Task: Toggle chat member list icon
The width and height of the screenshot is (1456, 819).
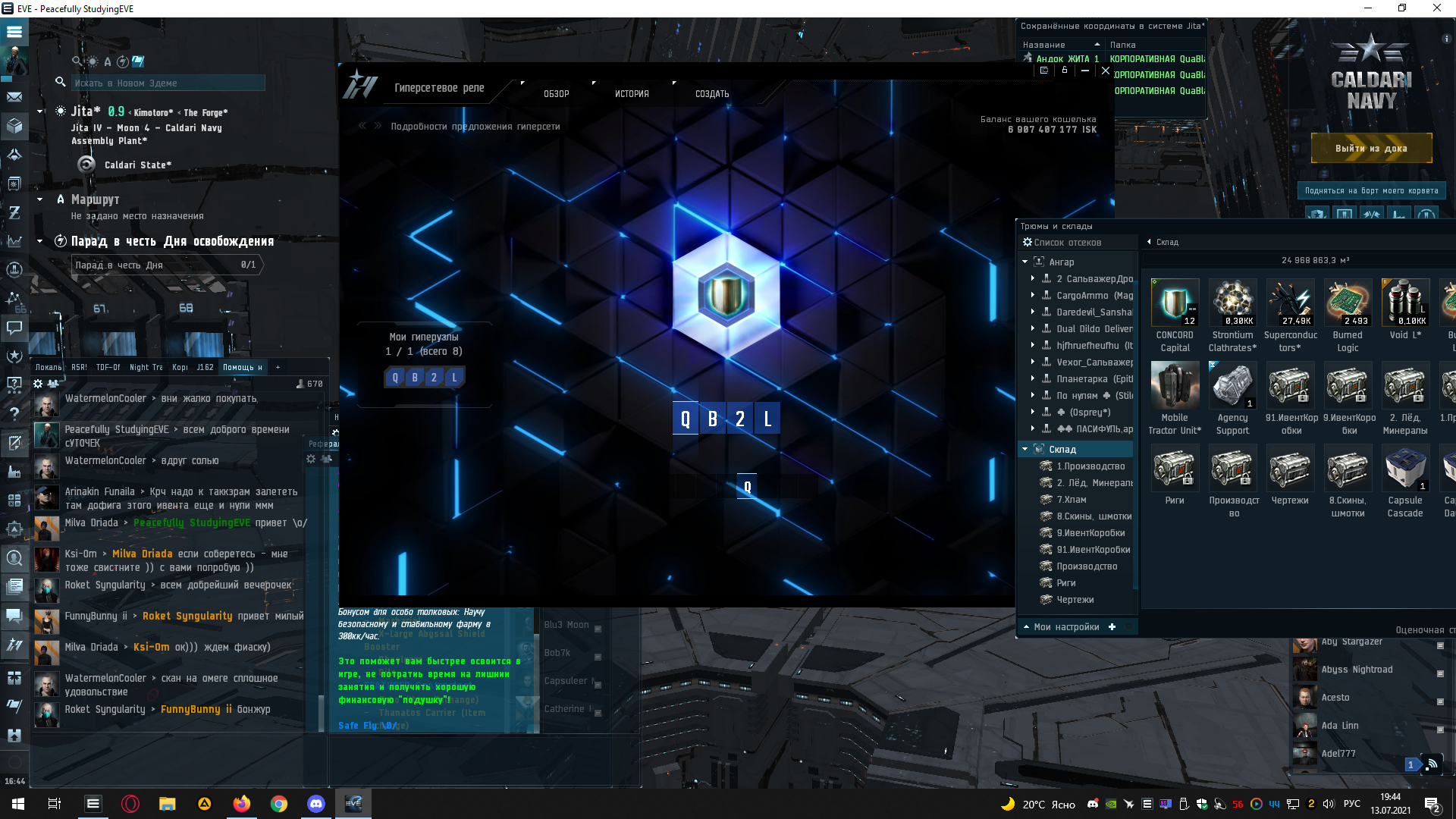Action: coord(53,384)
